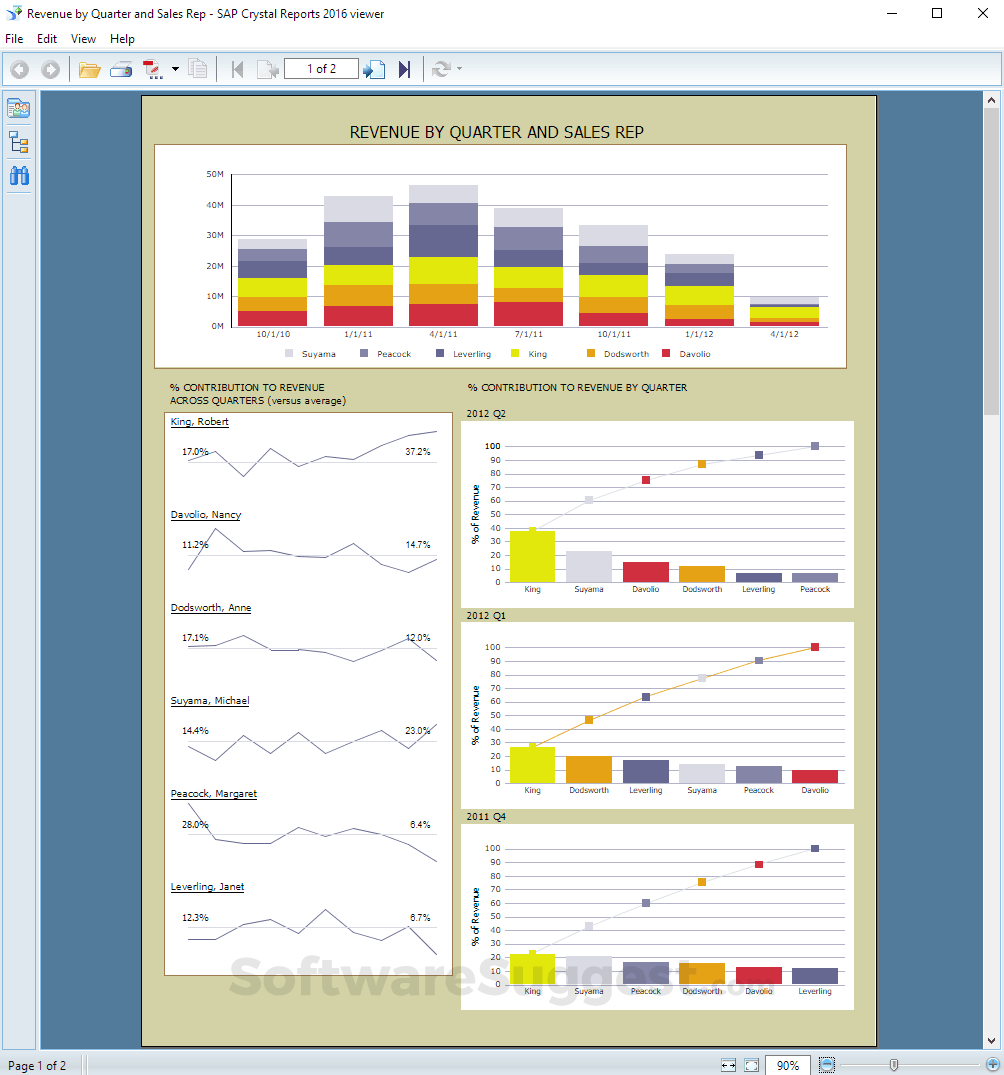Toggle the Group Tree panel
Viewport: 1004px width, 1075px height.
pyautogui.click(x=17, y=142)
